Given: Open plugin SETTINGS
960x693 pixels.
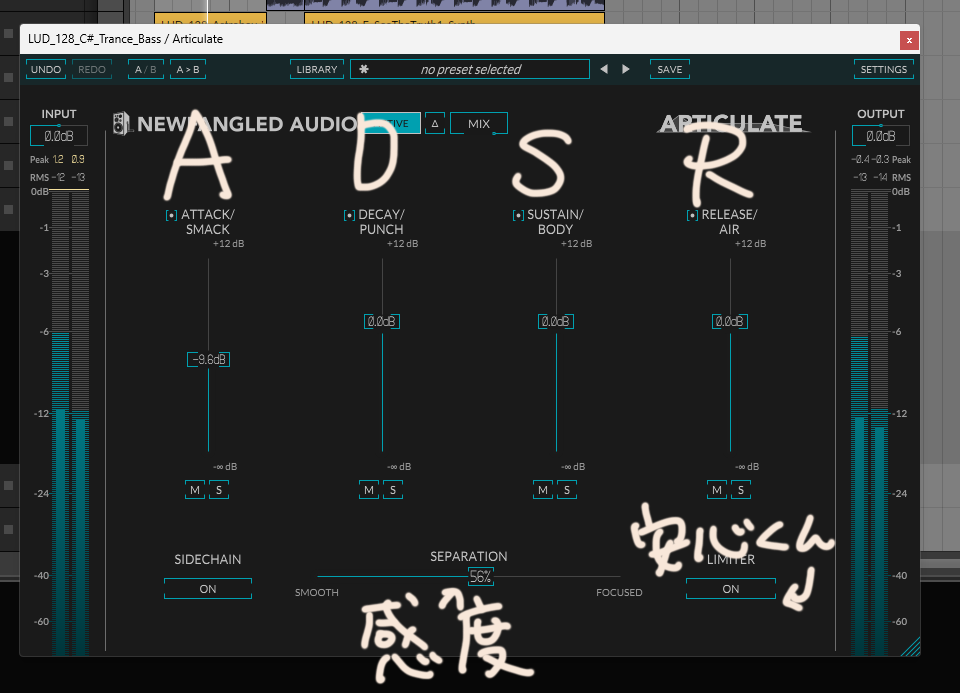Looking at the screenshot, I should coord(883,69).
